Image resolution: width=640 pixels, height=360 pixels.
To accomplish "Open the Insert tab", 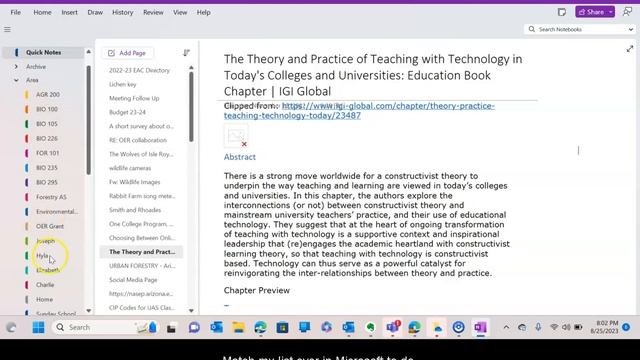I will click(x=69, y=12).
